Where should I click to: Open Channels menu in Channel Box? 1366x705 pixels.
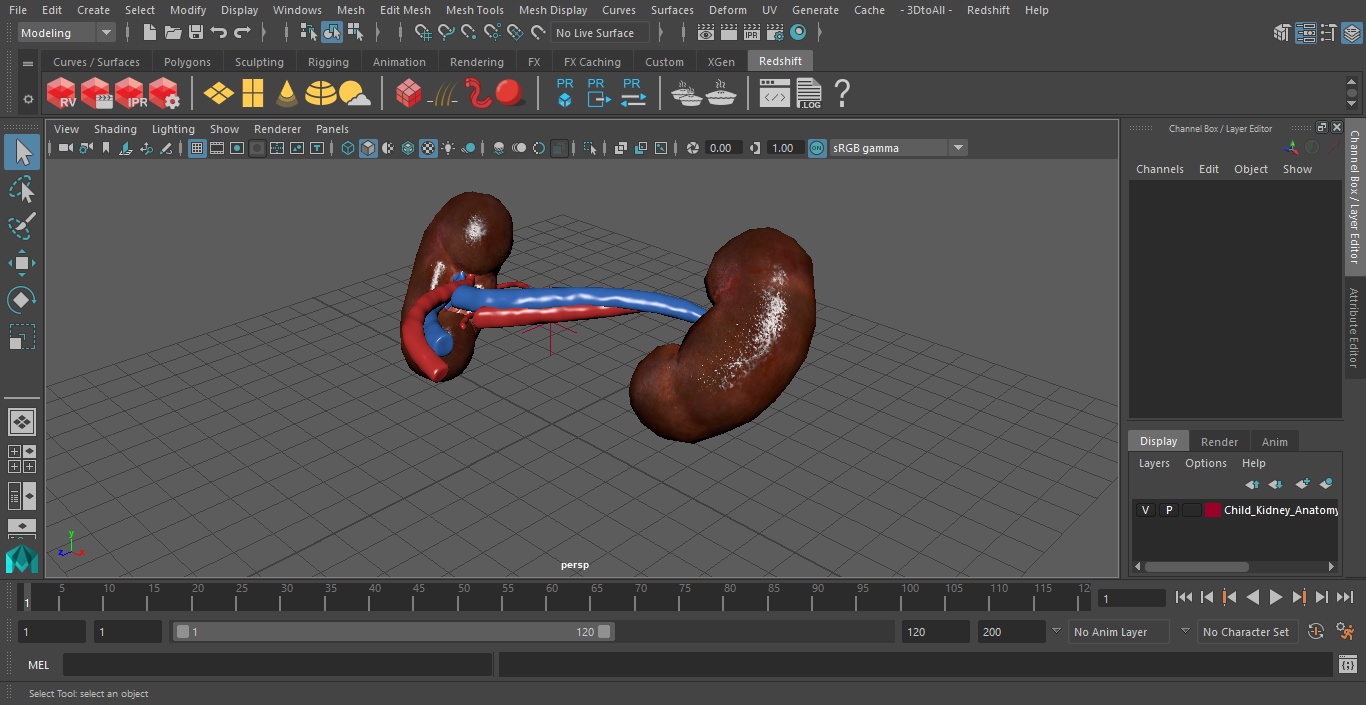pyautogui.click(x=1159, y=169)
